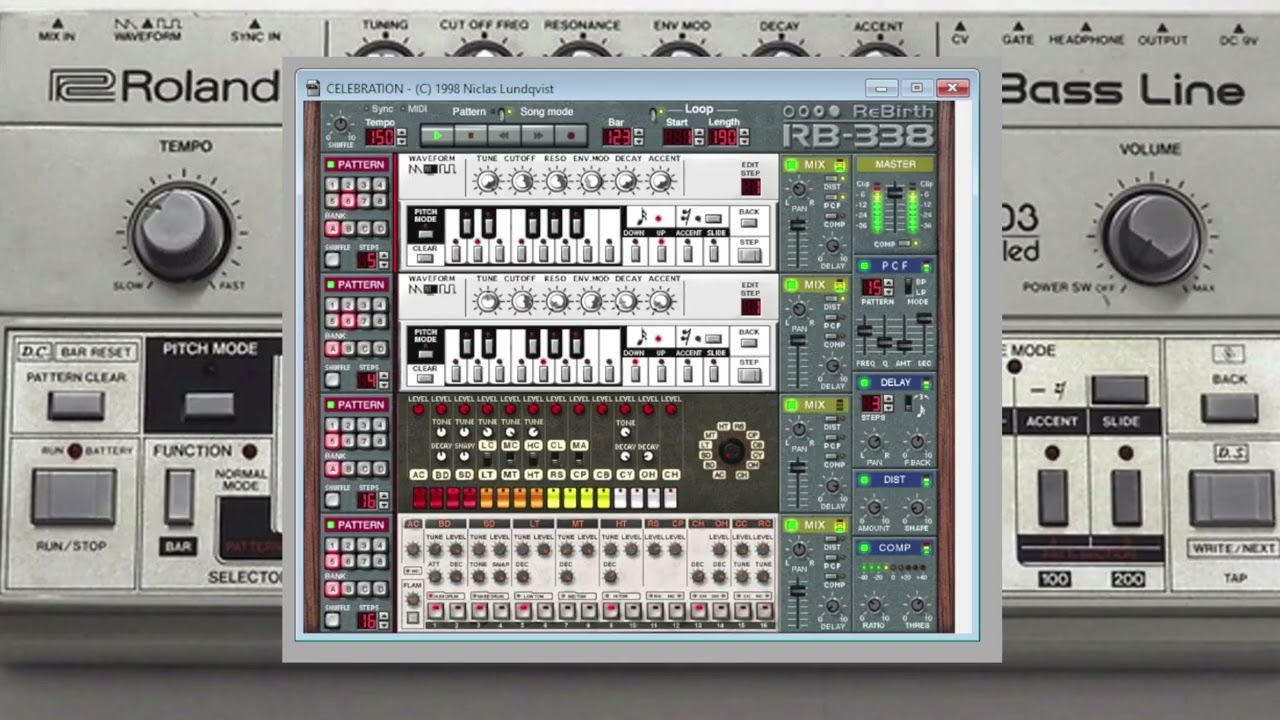This screenshot has height=720, width=1280.
Task: Click the Dist section's Shape knob
Action: (917, 507)
